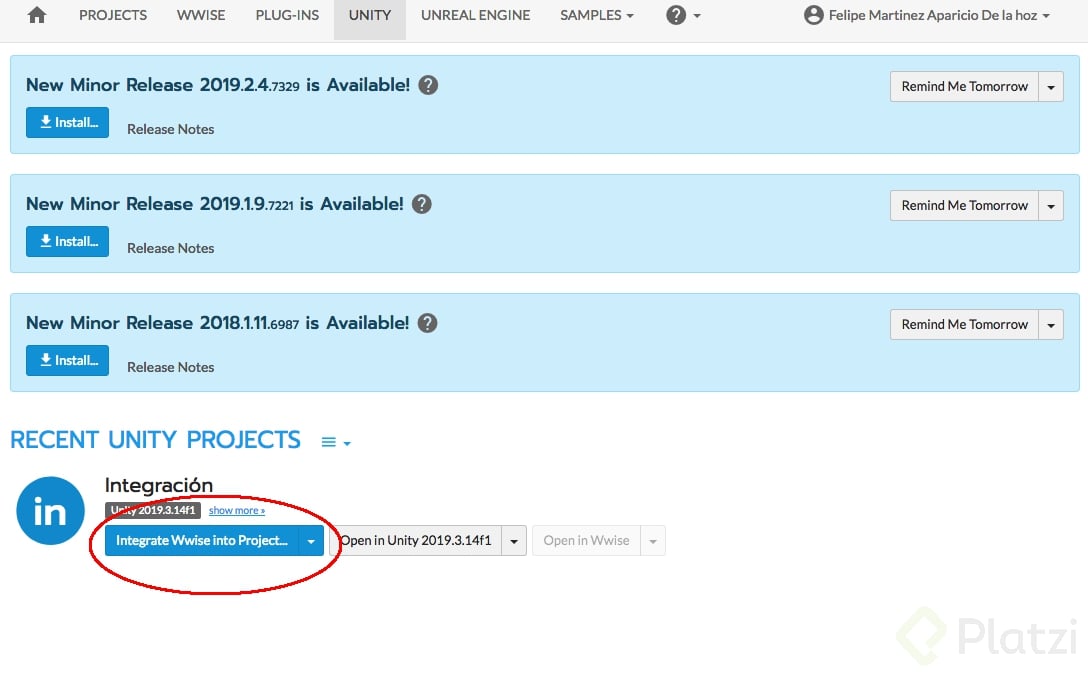This screenshot has height=673, width=1088.
Task: Open Release Notes for 2018.1.11.6987
Action: click(171, 367)
